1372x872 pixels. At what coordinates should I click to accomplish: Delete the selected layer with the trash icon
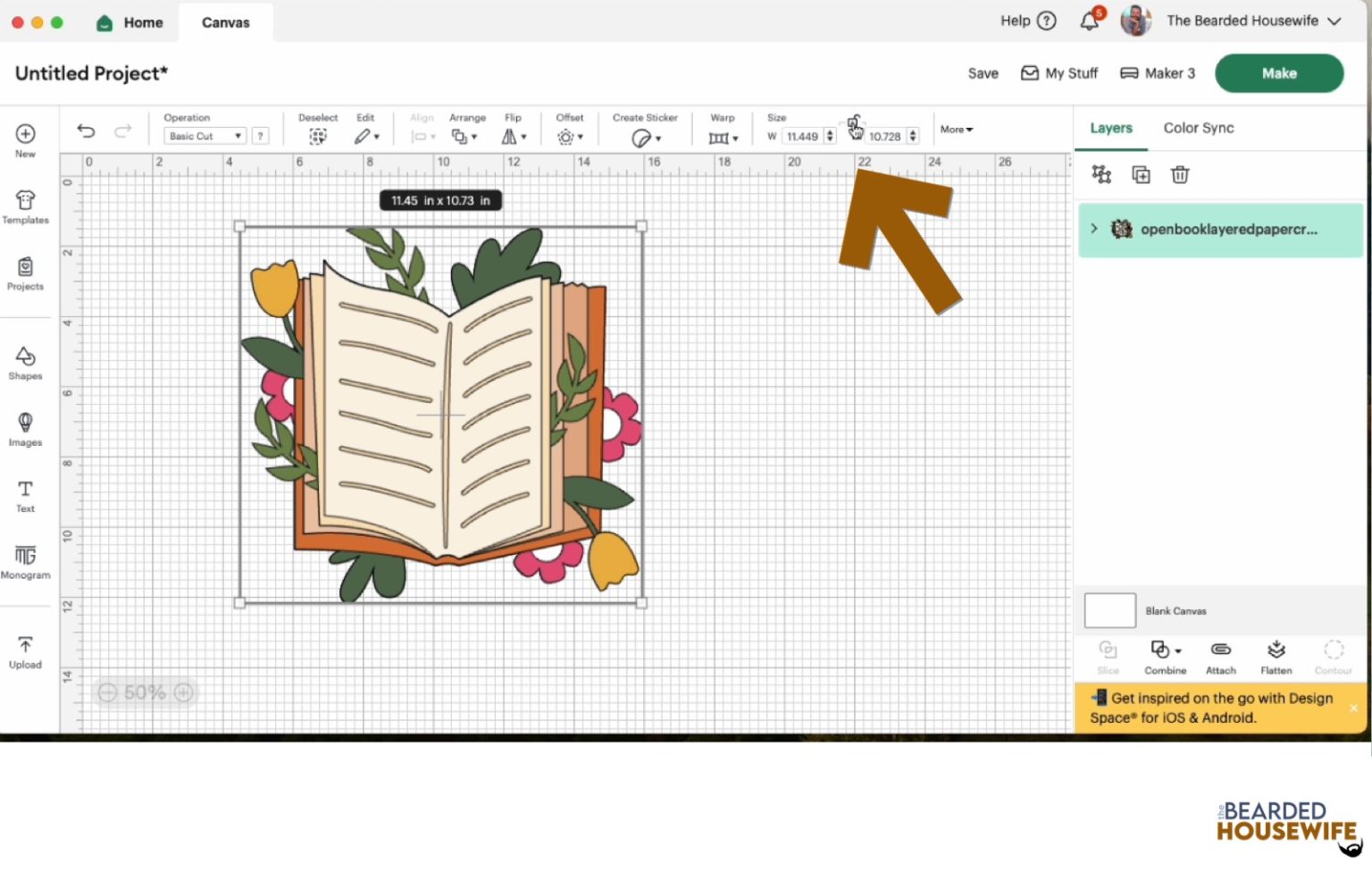tap(1179, 174)
